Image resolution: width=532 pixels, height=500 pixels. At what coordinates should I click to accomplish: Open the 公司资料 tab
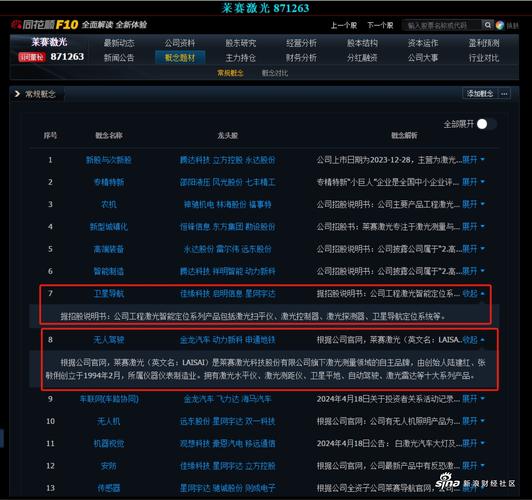180,43
